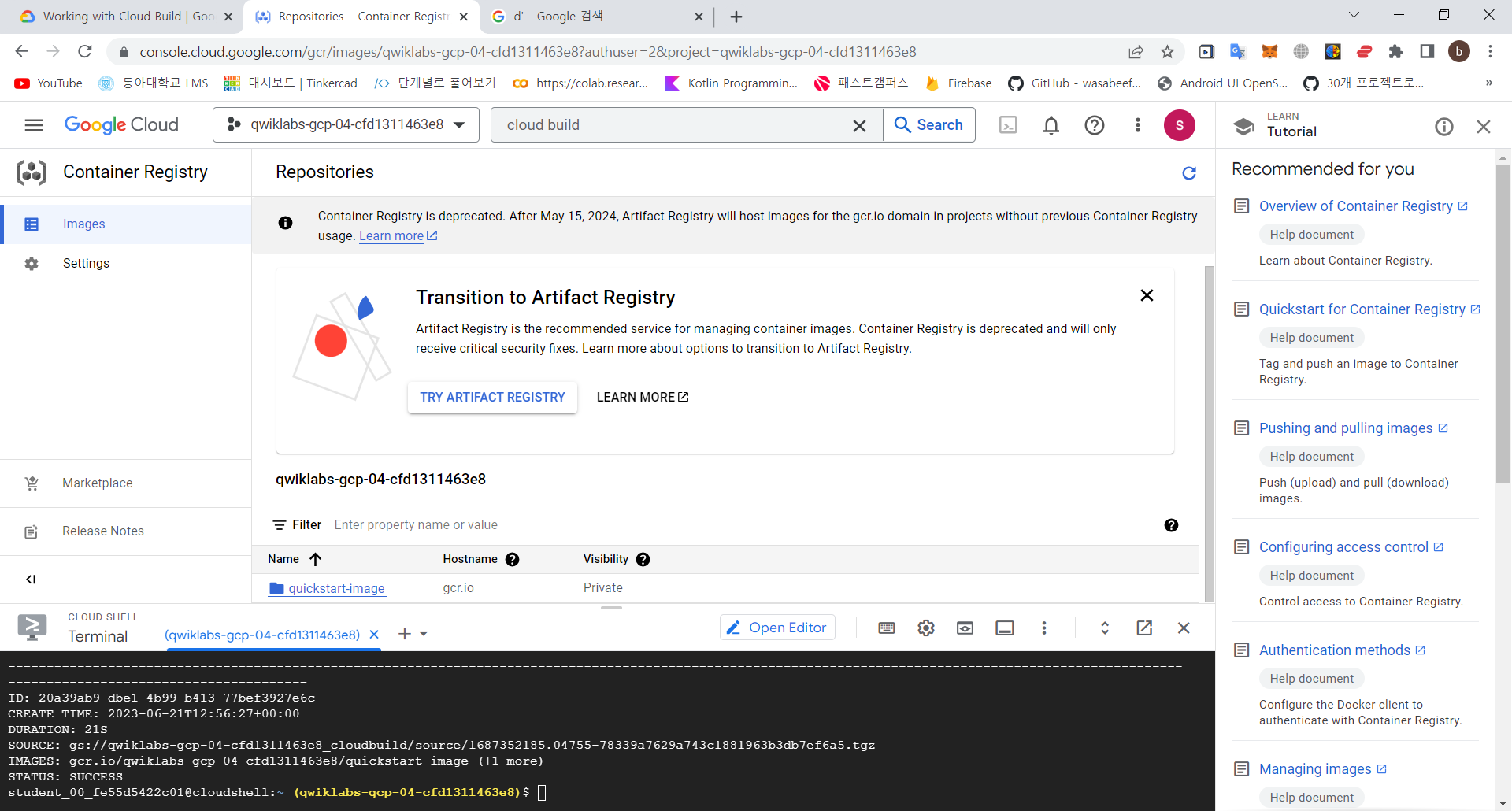Close the Cloud Shell panel
The height and width of the screenshot is (811, 1512).
click(1184, 628)
